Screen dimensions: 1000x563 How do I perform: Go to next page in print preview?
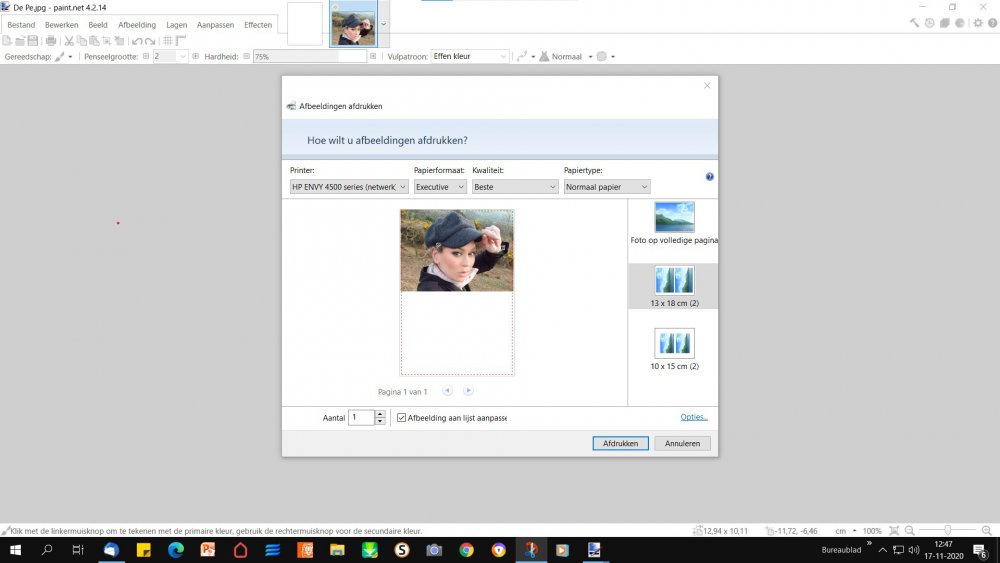click(468, 391)
